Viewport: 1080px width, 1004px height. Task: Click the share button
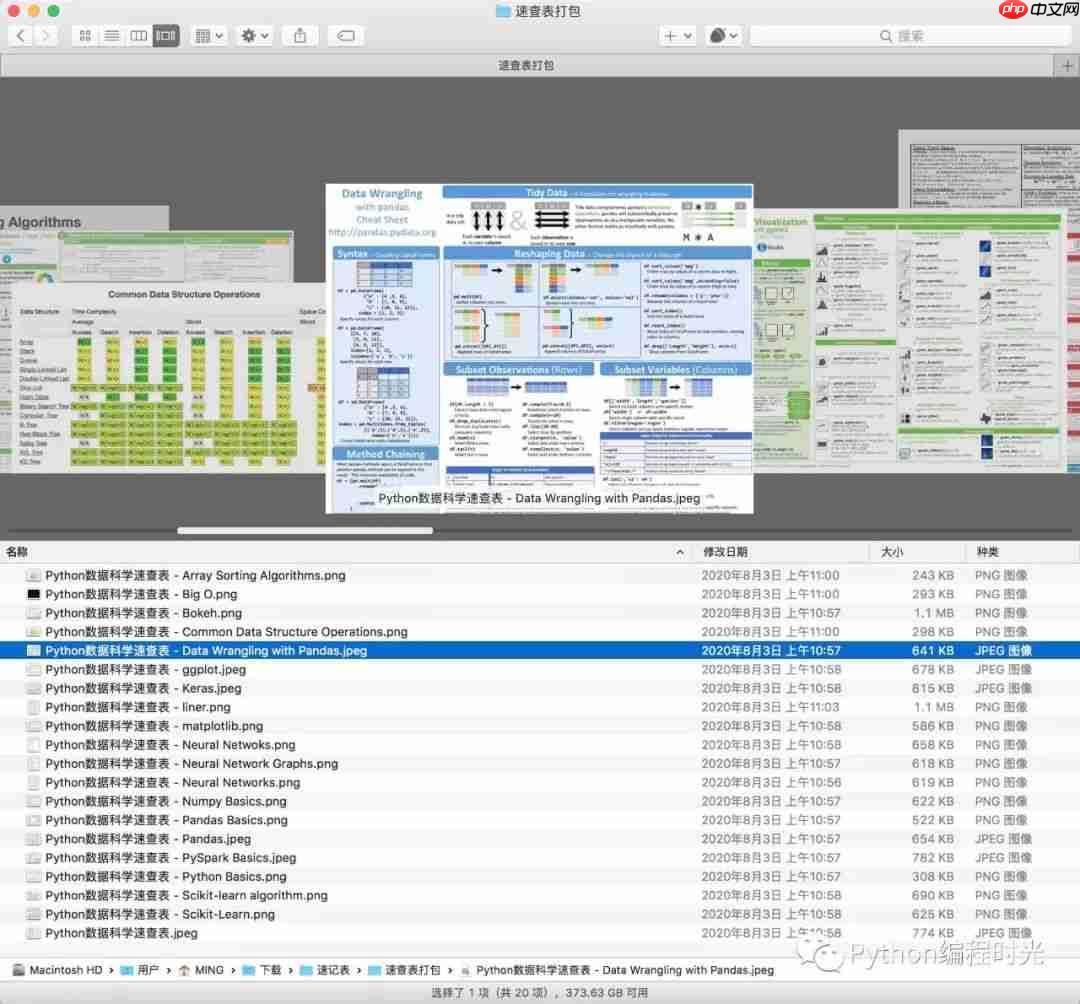click(300, 35)
